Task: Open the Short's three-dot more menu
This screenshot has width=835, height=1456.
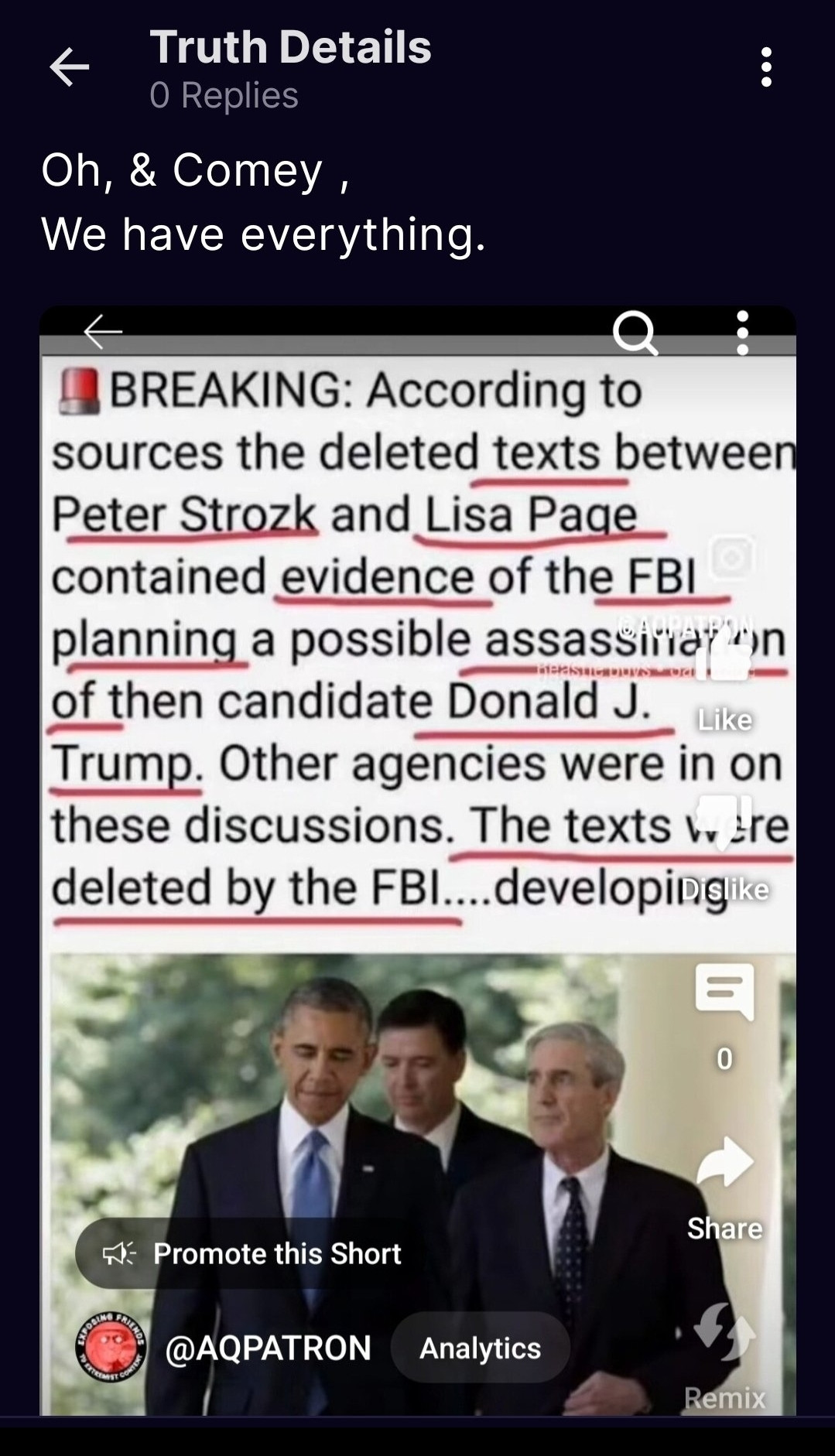Action: [x=742, y=333]
